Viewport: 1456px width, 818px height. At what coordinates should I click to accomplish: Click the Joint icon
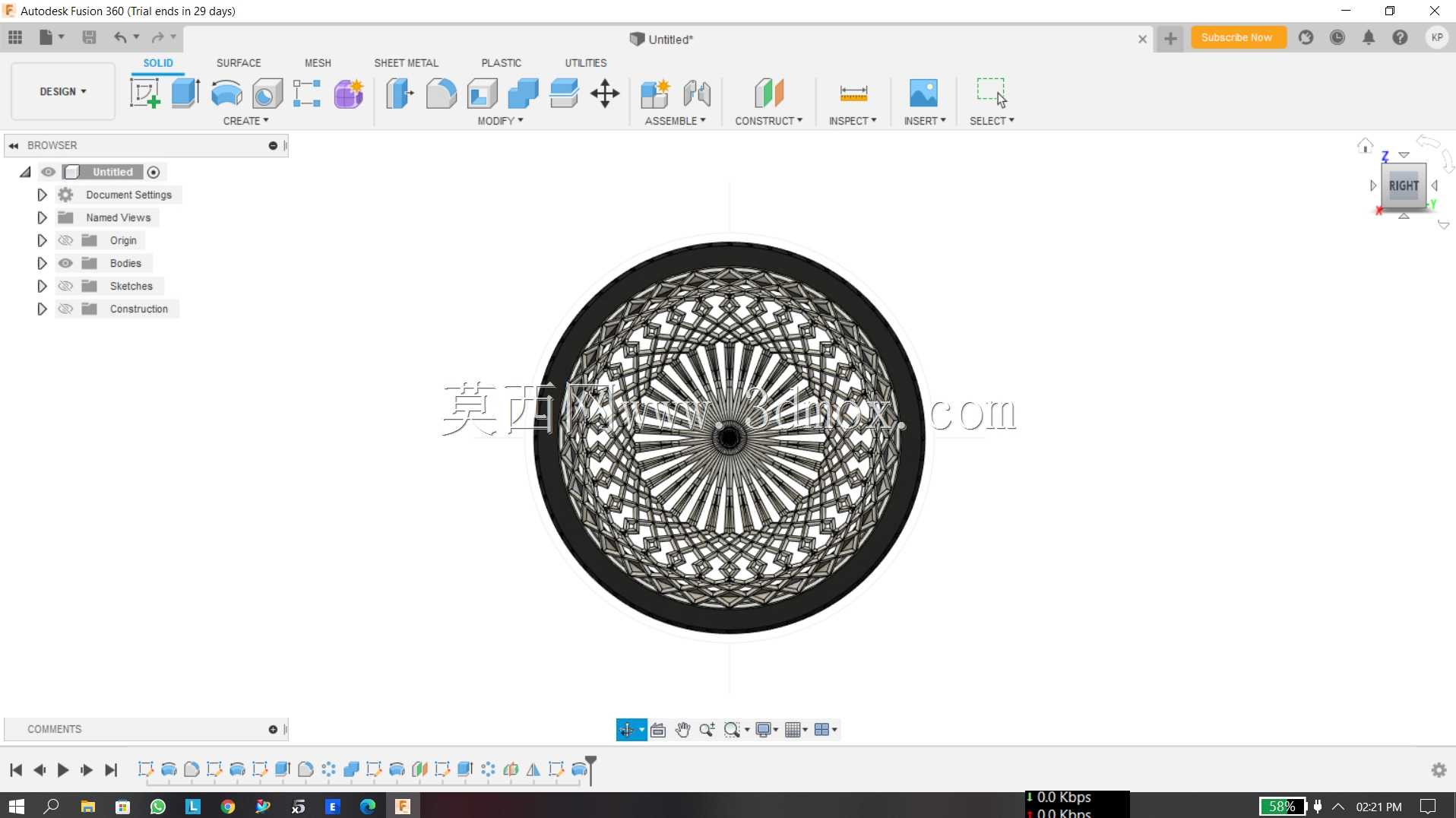pyautogui.click(x=697, y=94)
